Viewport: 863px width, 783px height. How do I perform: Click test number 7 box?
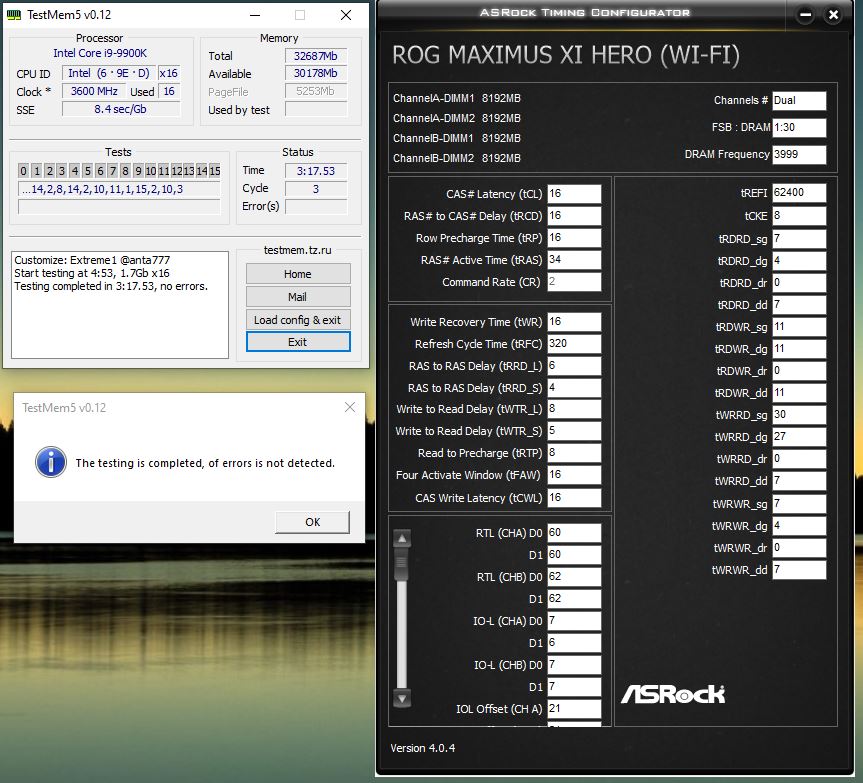113,171
